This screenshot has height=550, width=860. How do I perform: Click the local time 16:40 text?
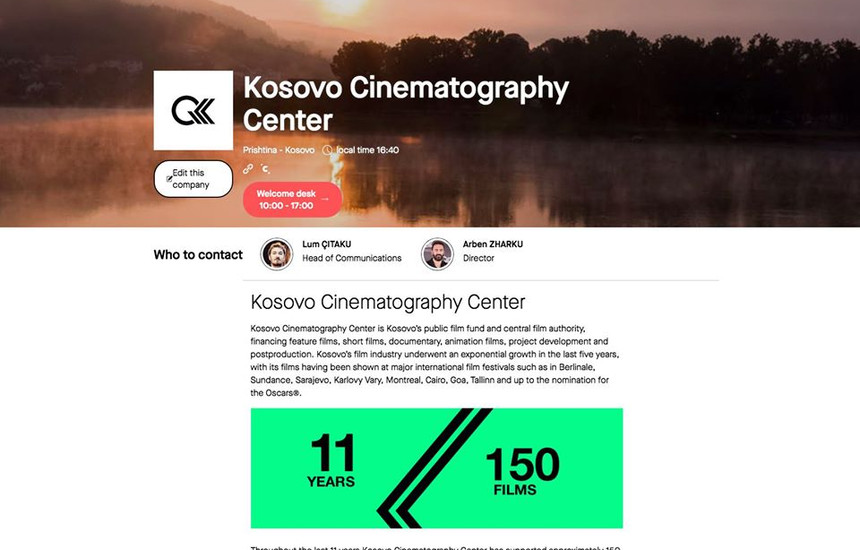click(367, 150)
